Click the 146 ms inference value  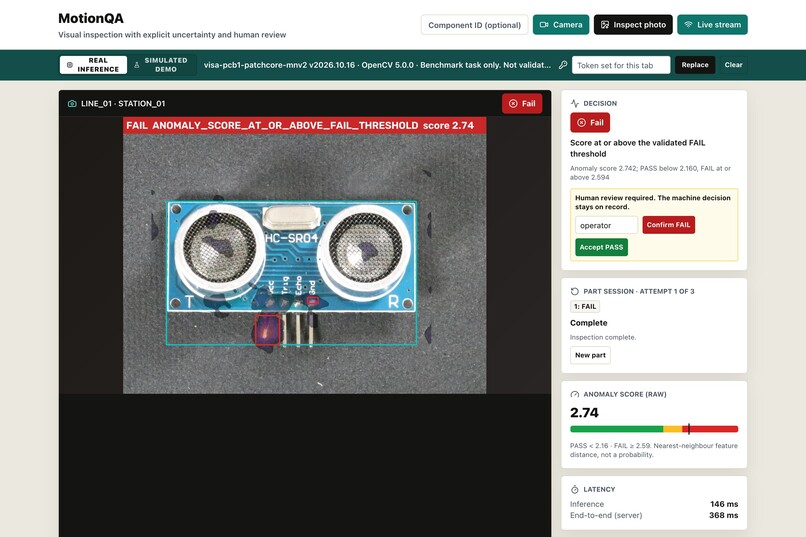[724, 504]
